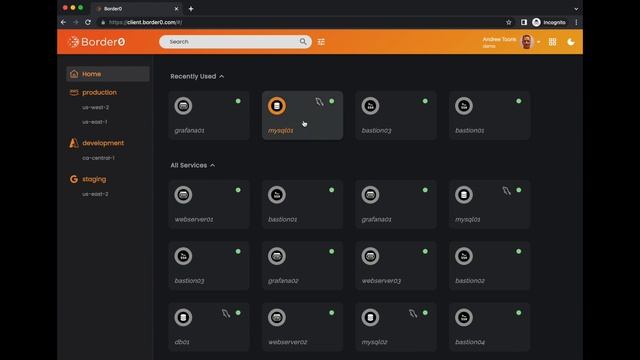
Task: Click the user avatar picture
Action: 527,42
